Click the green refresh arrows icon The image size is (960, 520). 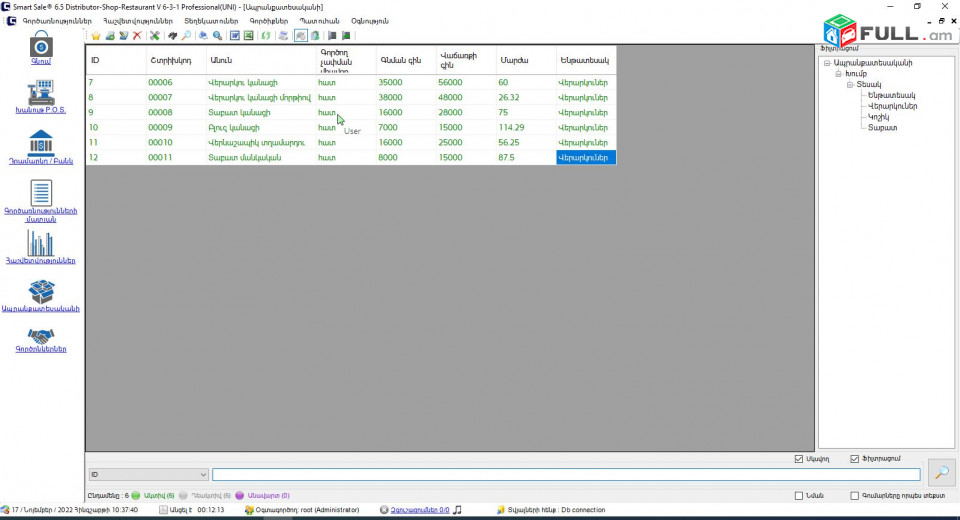coord(266,36)
